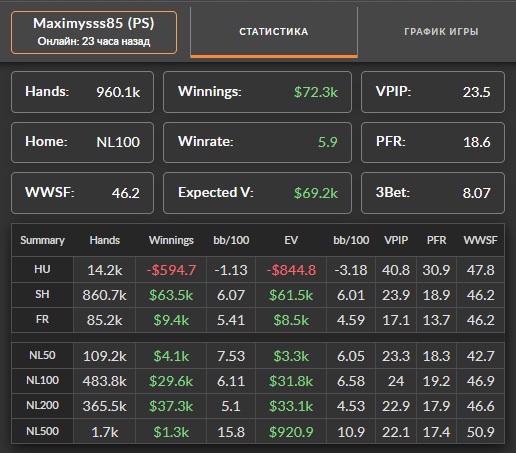Screen dimensions: 516x453
Task: Select the Winrate 5.9 stat box
Action: coord(257,142)
